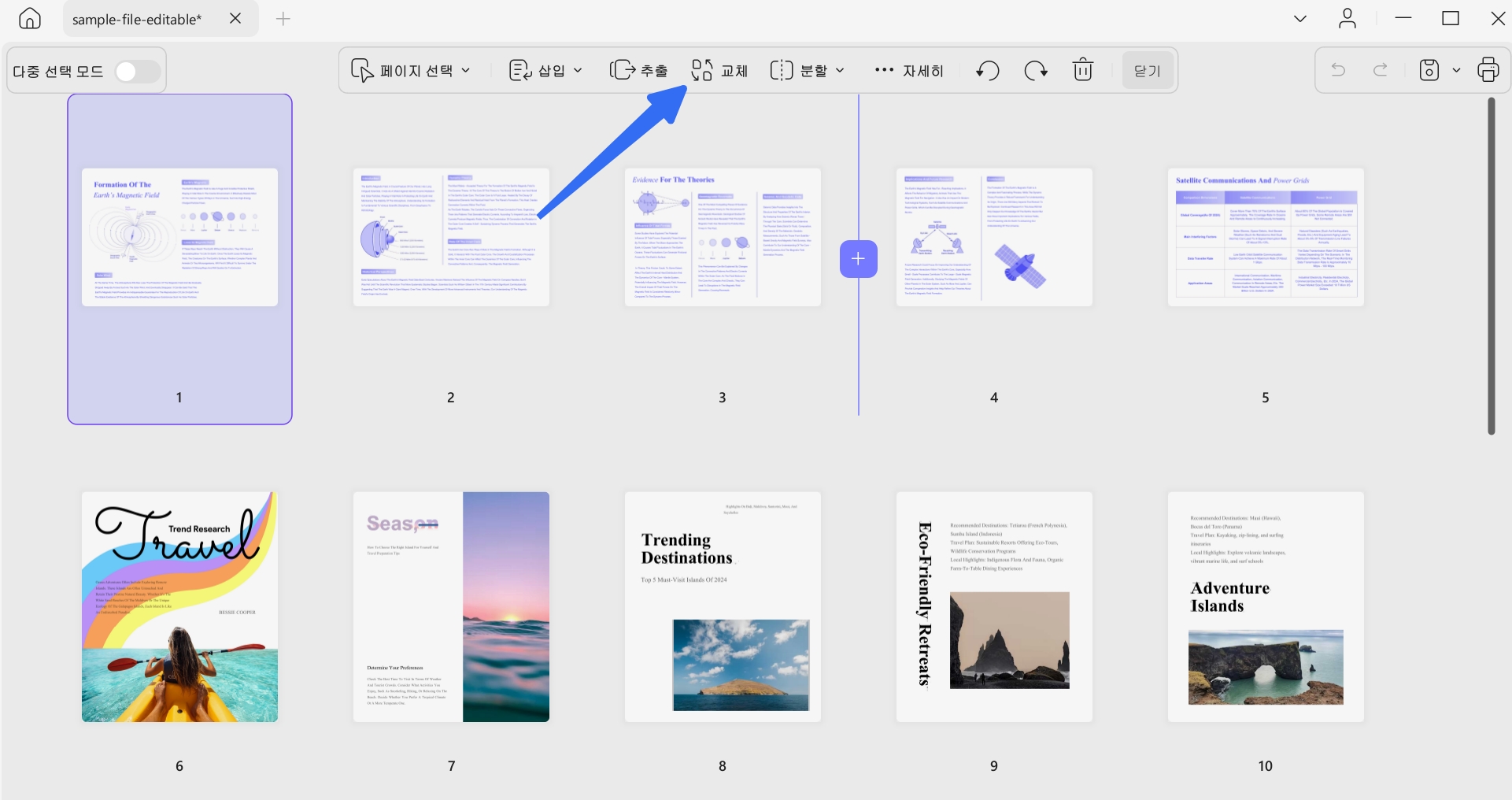Select the Travel cover page 6 thumbnail
Screen dimensions: 1512x800
click(x=179, y=606)
